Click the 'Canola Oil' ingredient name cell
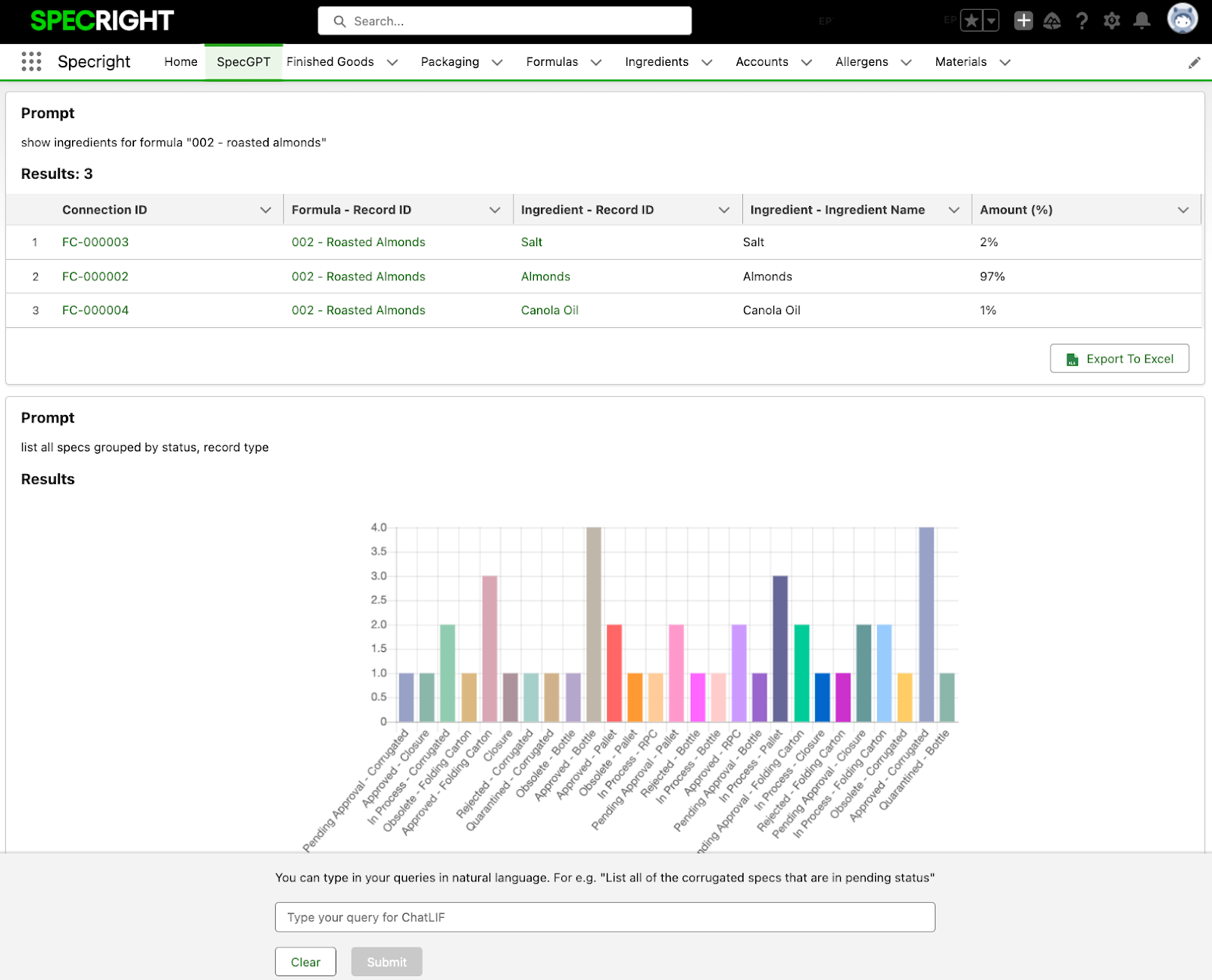The width and height of the screenshot is (1212, 980). click(x=771, y=311)
